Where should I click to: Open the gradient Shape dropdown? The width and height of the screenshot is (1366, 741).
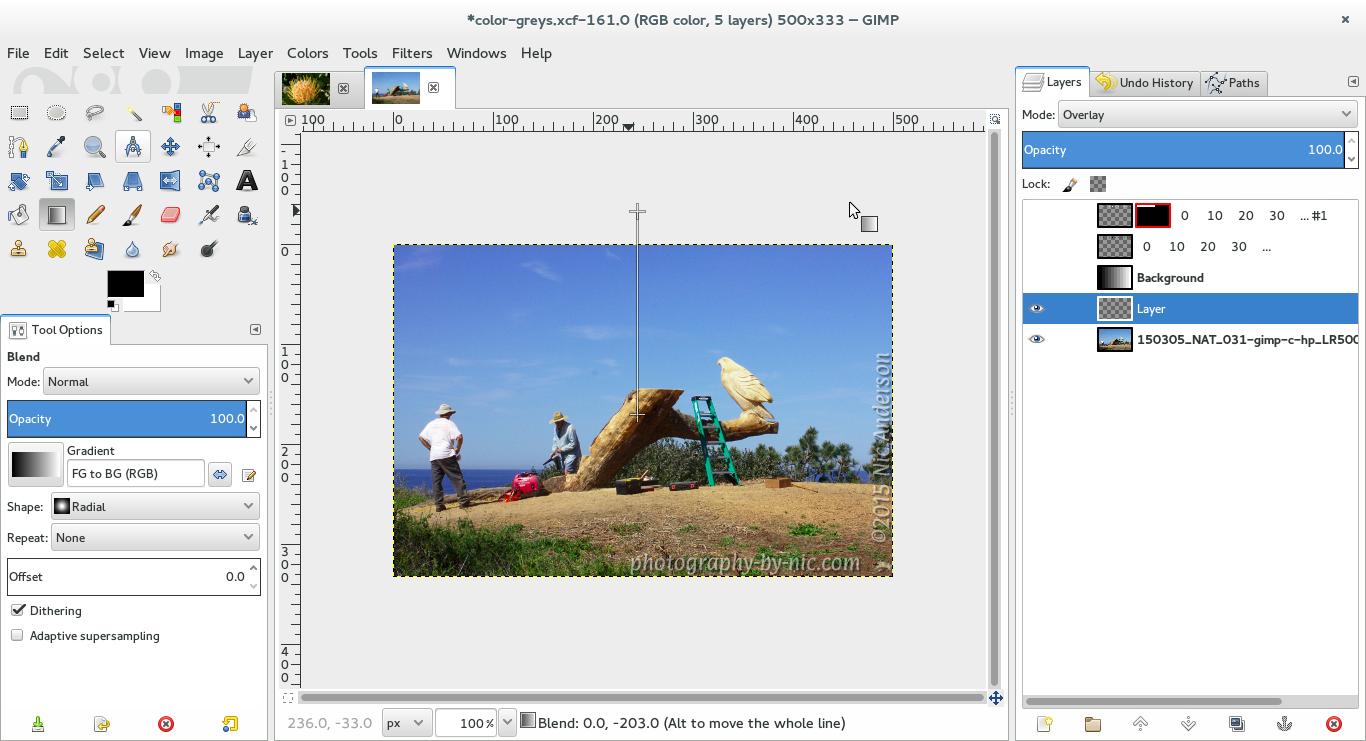[155, 506]
